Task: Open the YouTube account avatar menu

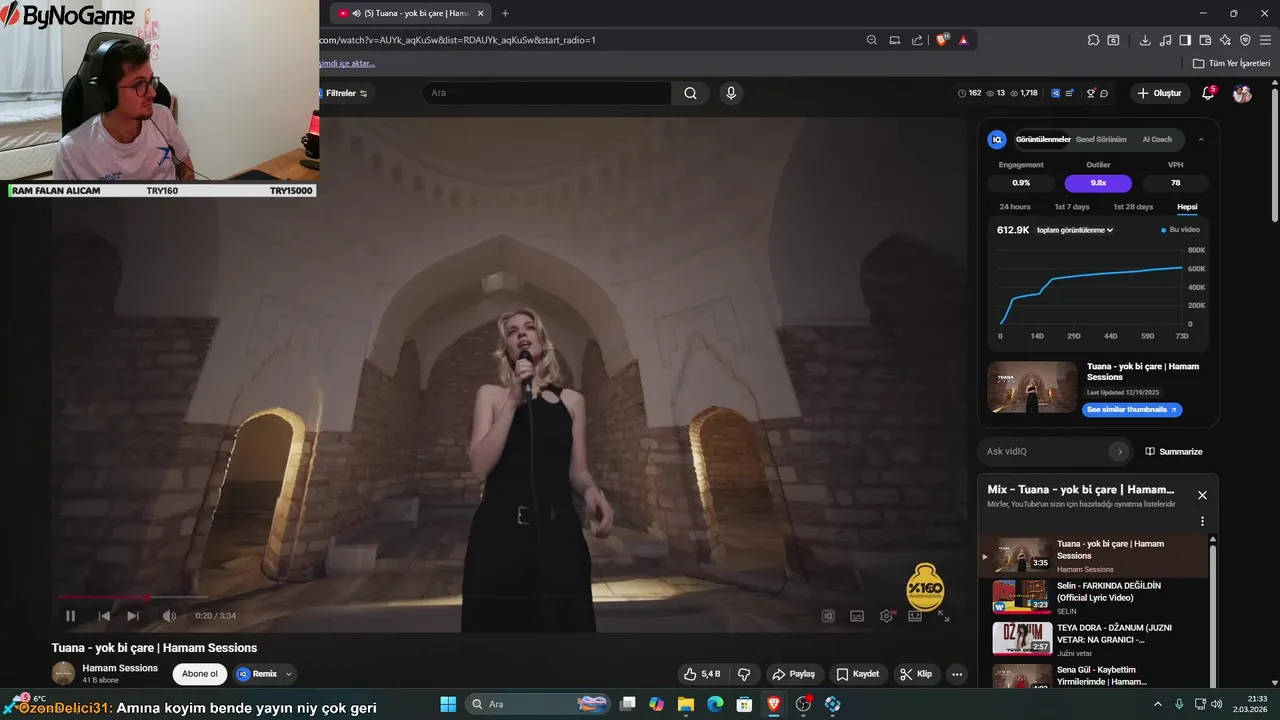Action: tap(1242, 93)
